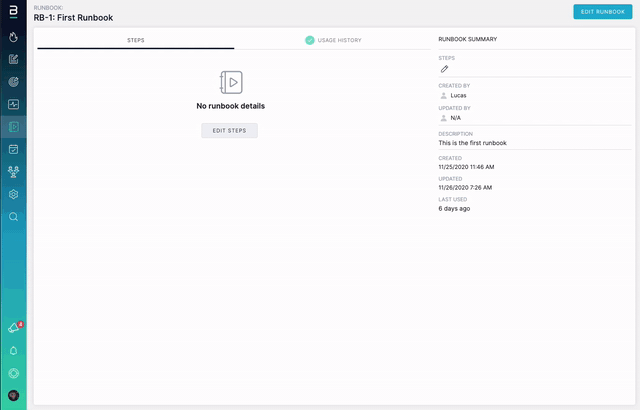This screenshot has width=640, height=410.
Task: Open the pulse monitor sidebar icon
Action: click(x=13, y=104)
